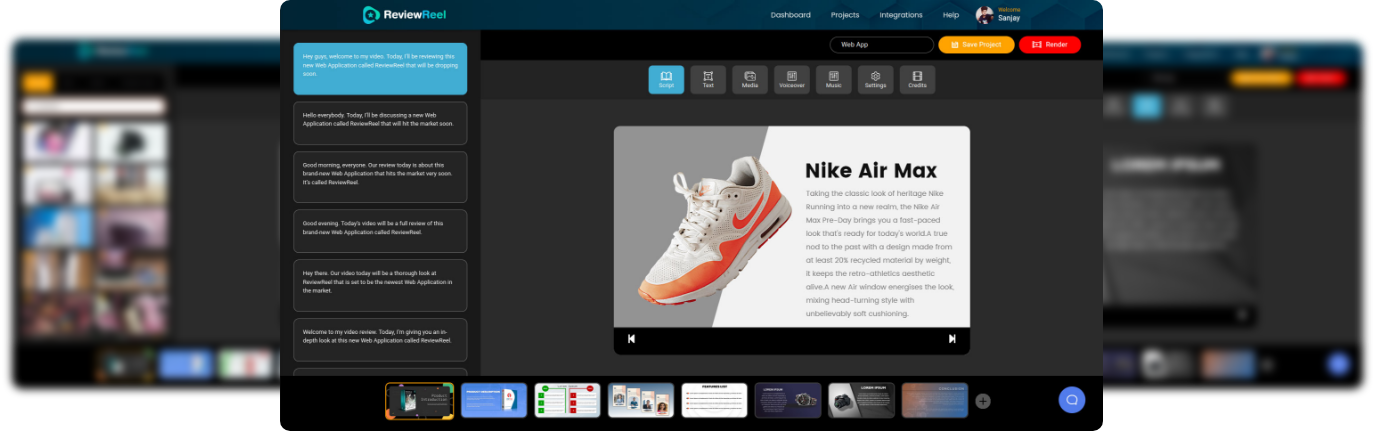Viewport: 1375px width, 431px height.
Task: Add a new slide with plus icon
Action: (983, 401)
